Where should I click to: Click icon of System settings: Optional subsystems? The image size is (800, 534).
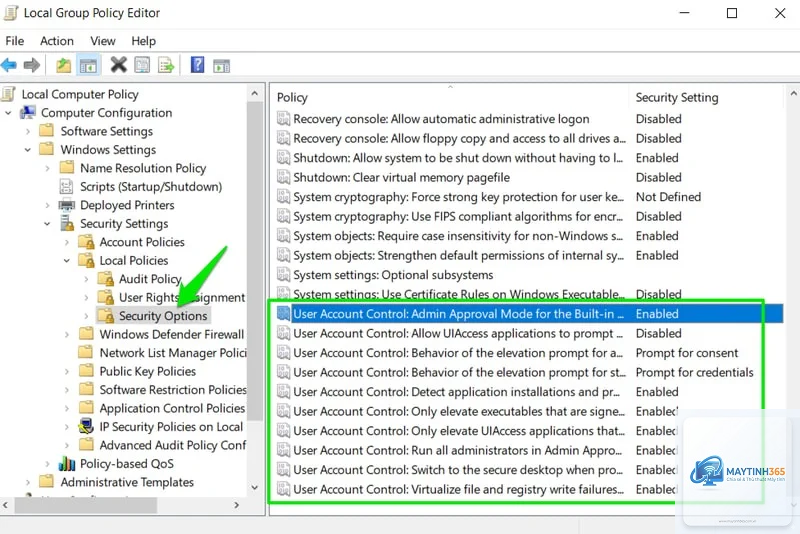pyautogui.click(x=283, y=275)
